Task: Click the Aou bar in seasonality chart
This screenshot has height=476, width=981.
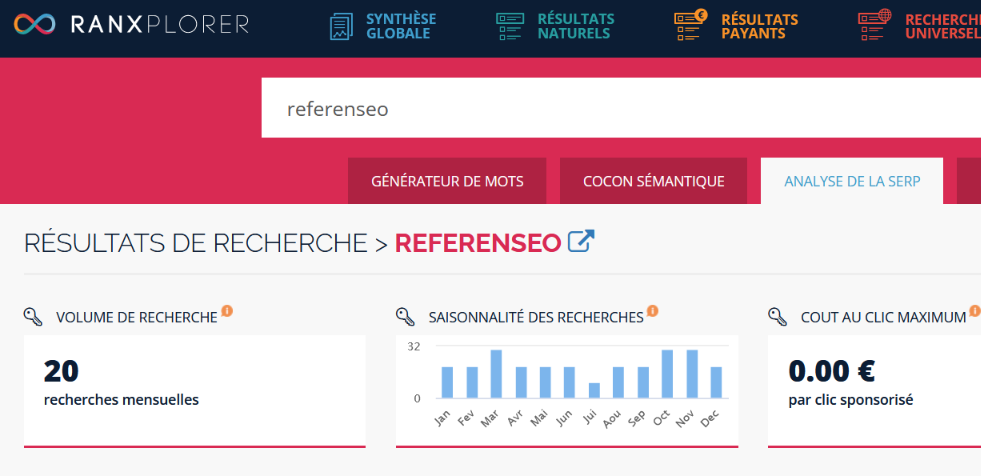Action: [618, 382]
